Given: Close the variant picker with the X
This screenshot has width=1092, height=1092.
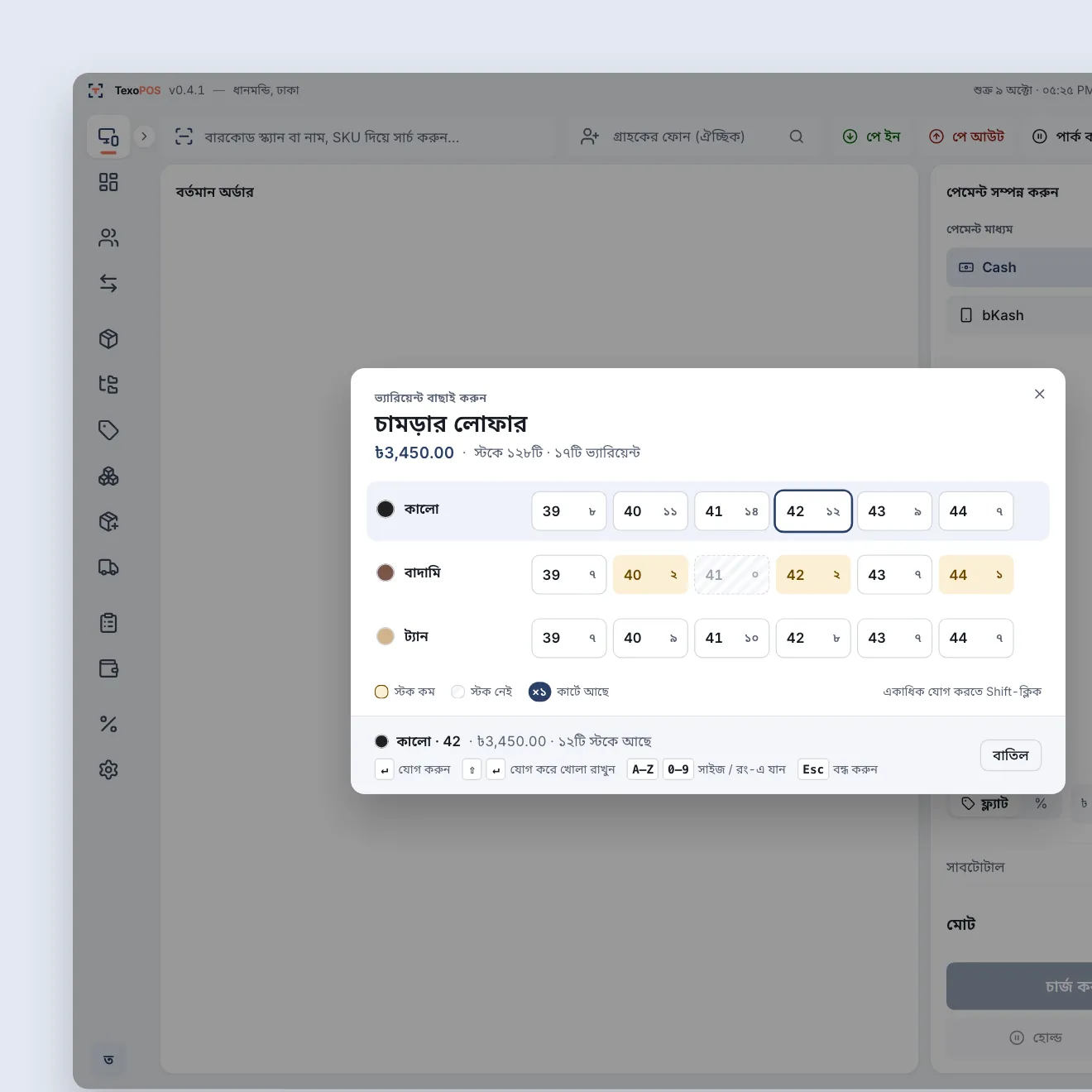Looking at the screenshot, I should pyautogui.click(x=1040, y=394).
